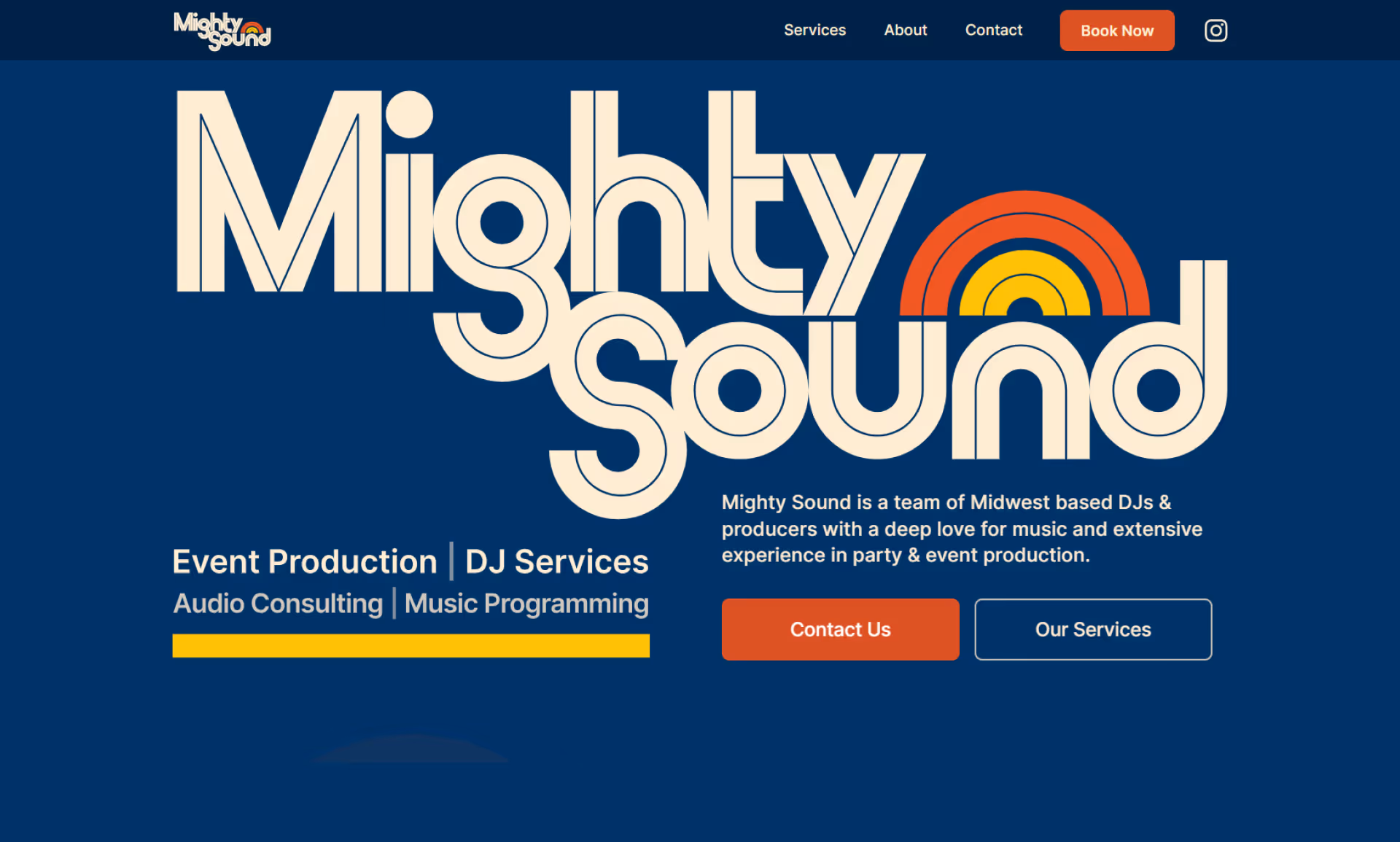Go to the About page
This screenshot has width=1400, height=842.
[905, 31]
